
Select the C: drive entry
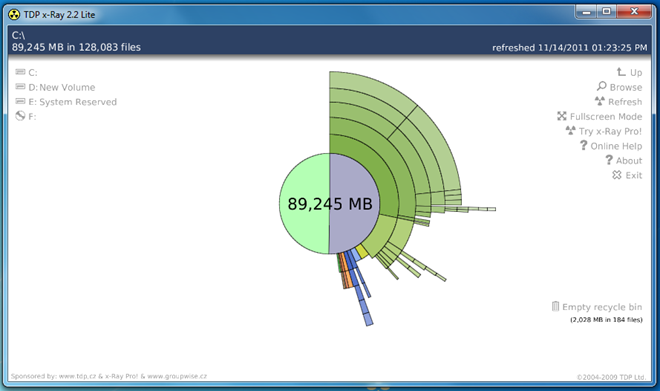(x=27, y=72)
